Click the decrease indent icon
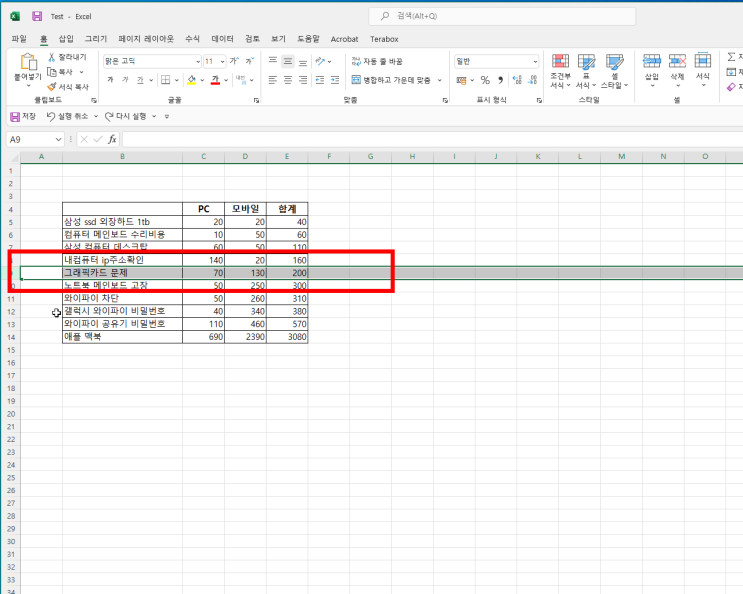The height and width of the screenshot is (594, 743). tap(320, 80)
